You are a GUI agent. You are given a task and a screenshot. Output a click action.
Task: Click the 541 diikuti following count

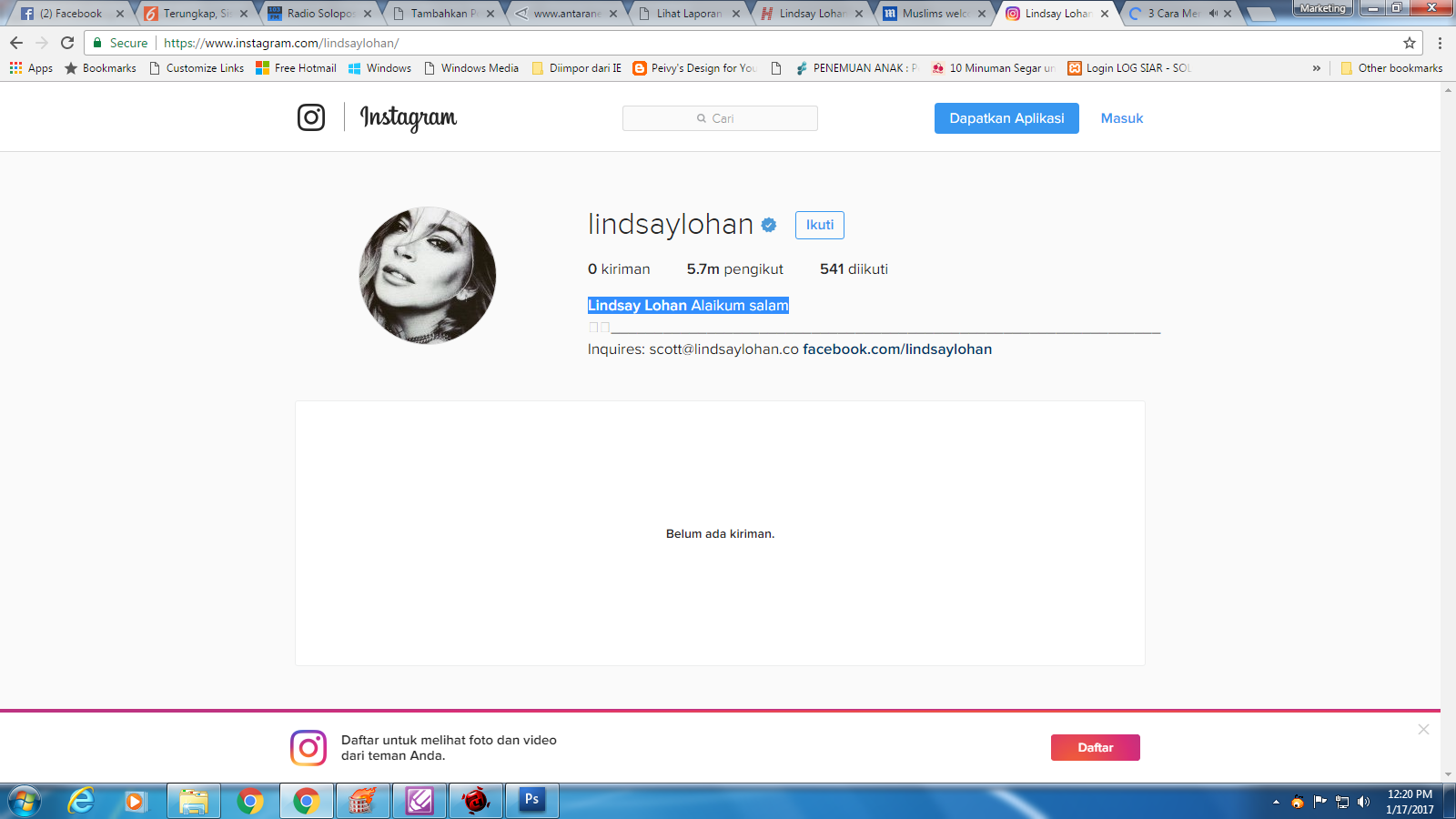[x=854, y=269]
